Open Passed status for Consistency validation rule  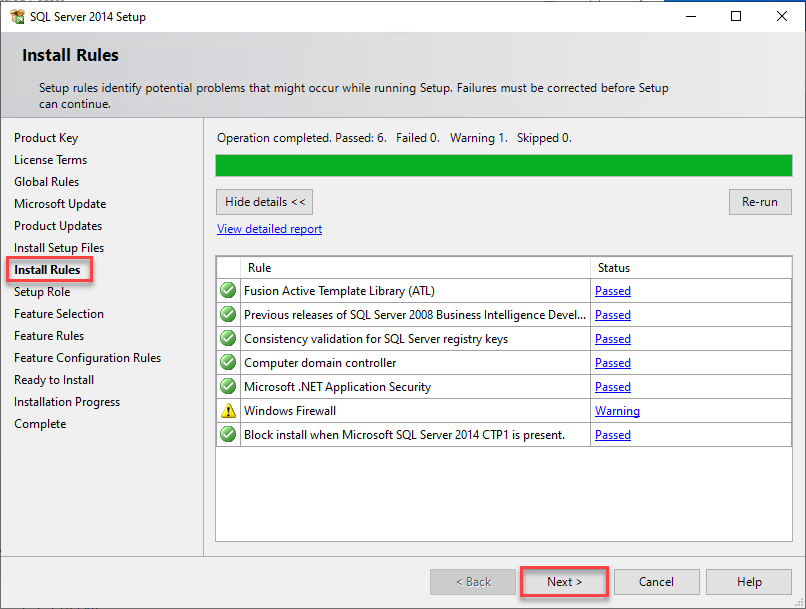(613, 339)
